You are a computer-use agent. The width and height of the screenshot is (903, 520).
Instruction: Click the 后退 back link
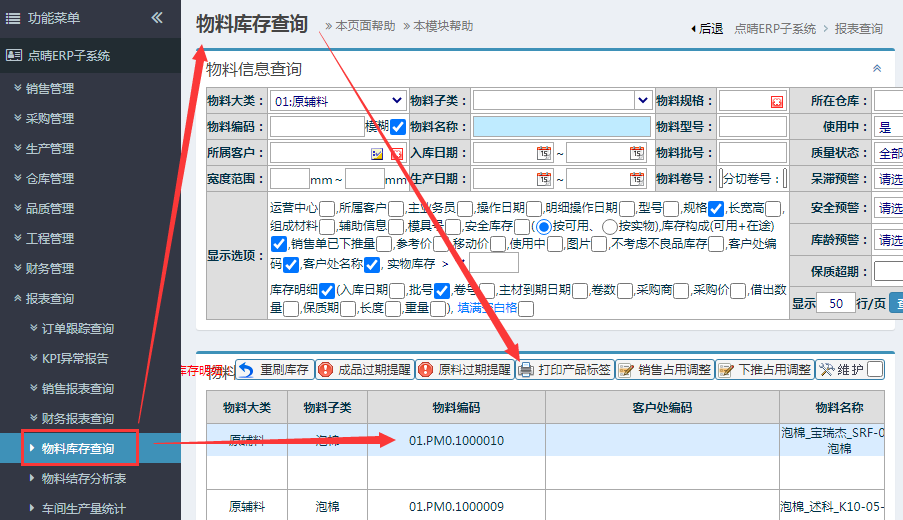[706, 29]
